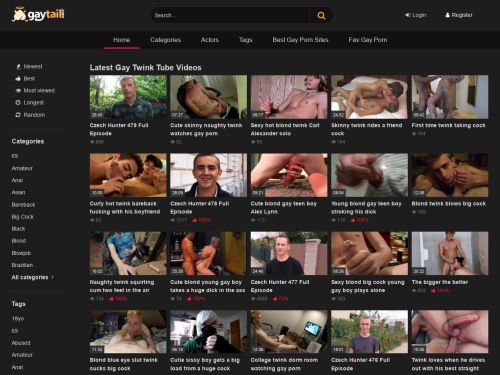
Task: Open the Actors tab
Action: click(210, 40)
